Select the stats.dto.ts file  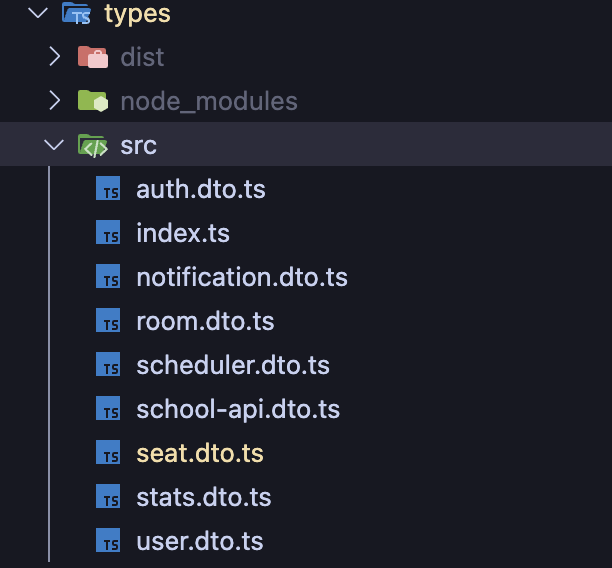(204, 497)
